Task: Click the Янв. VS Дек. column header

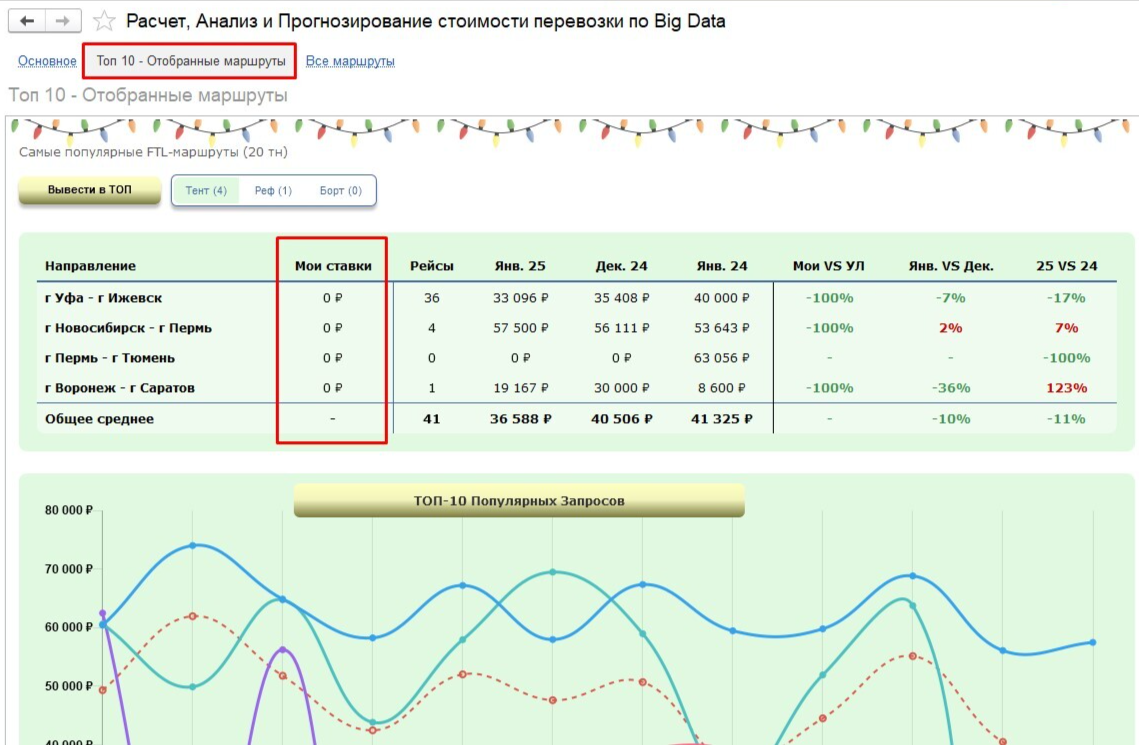Action: [951, 266]
